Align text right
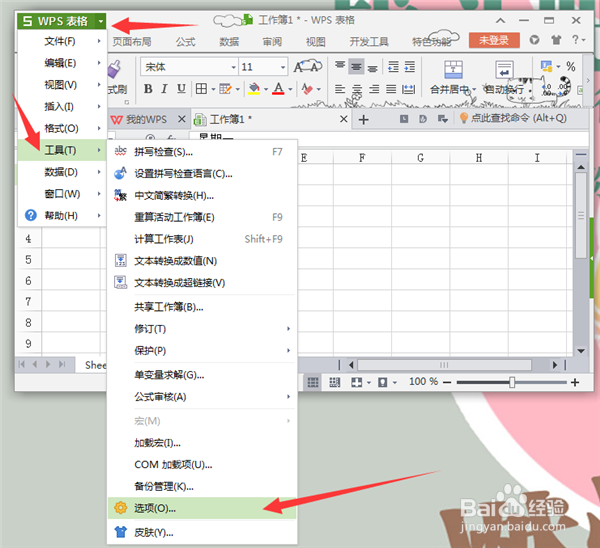This screenshot has width=600, height=548. [x=374, y=89]
